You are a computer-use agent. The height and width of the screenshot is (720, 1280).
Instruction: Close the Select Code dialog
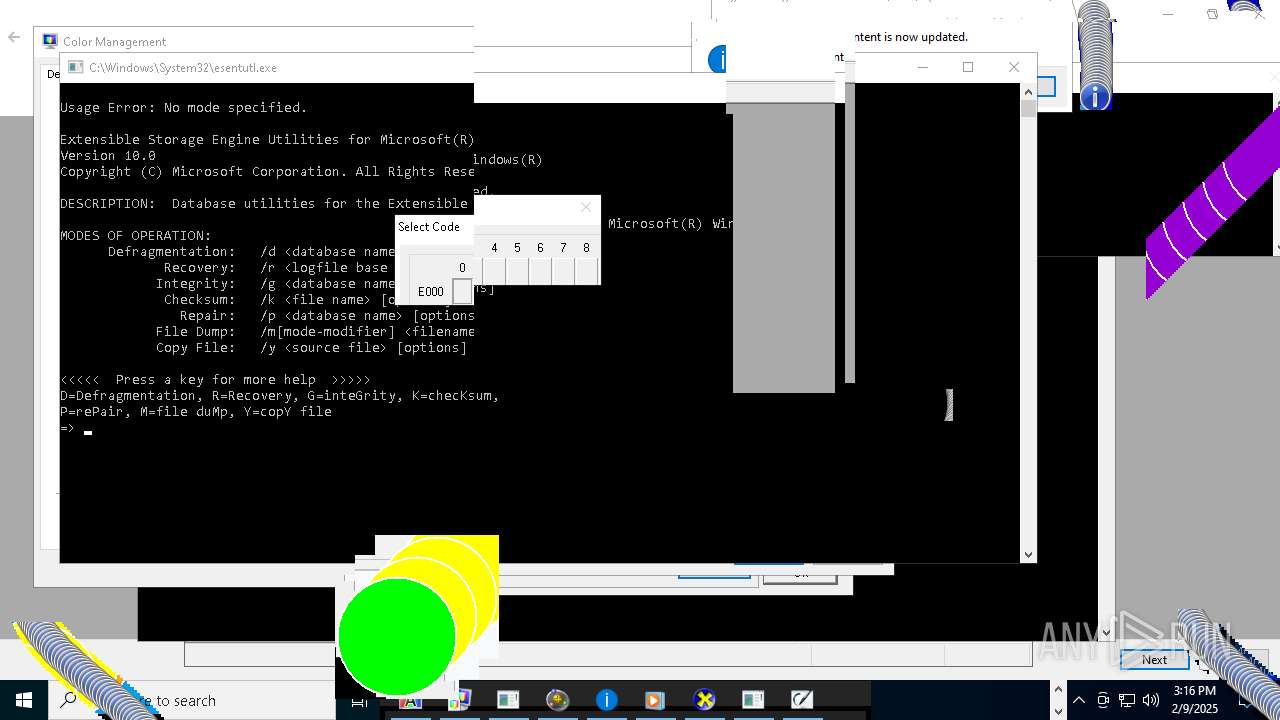click(586, 207)
